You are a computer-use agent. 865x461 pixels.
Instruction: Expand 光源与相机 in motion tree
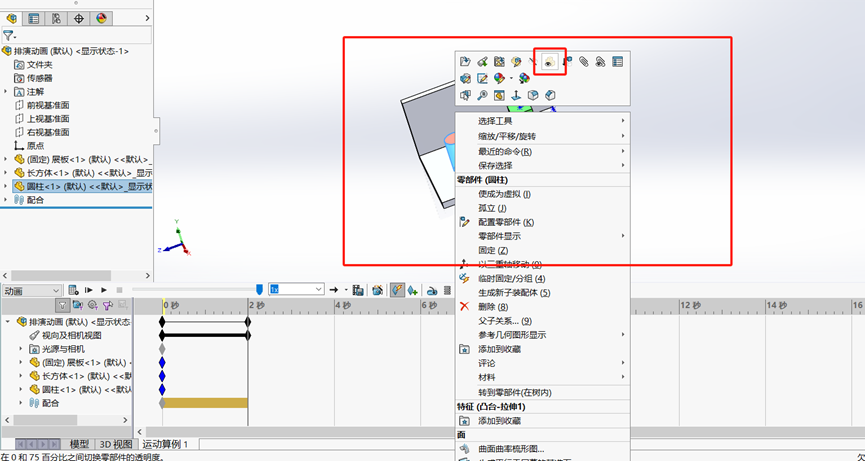point(21,349)
